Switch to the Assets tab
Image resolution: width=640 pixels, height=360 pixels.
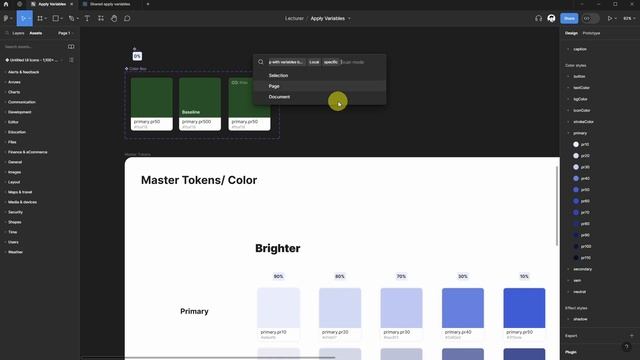36,33
